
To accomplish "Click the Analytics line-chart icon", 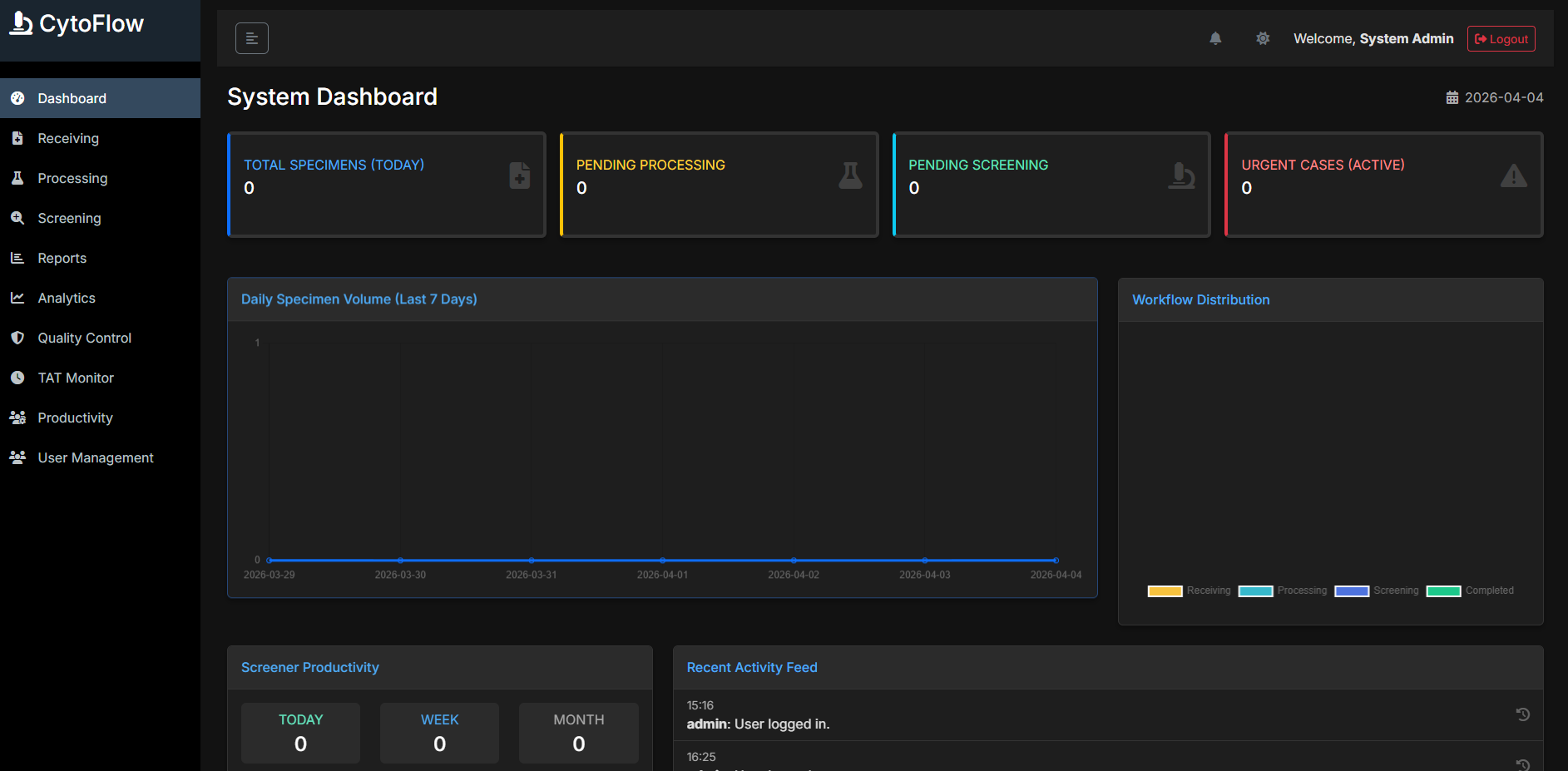I will tap(17, 298).
